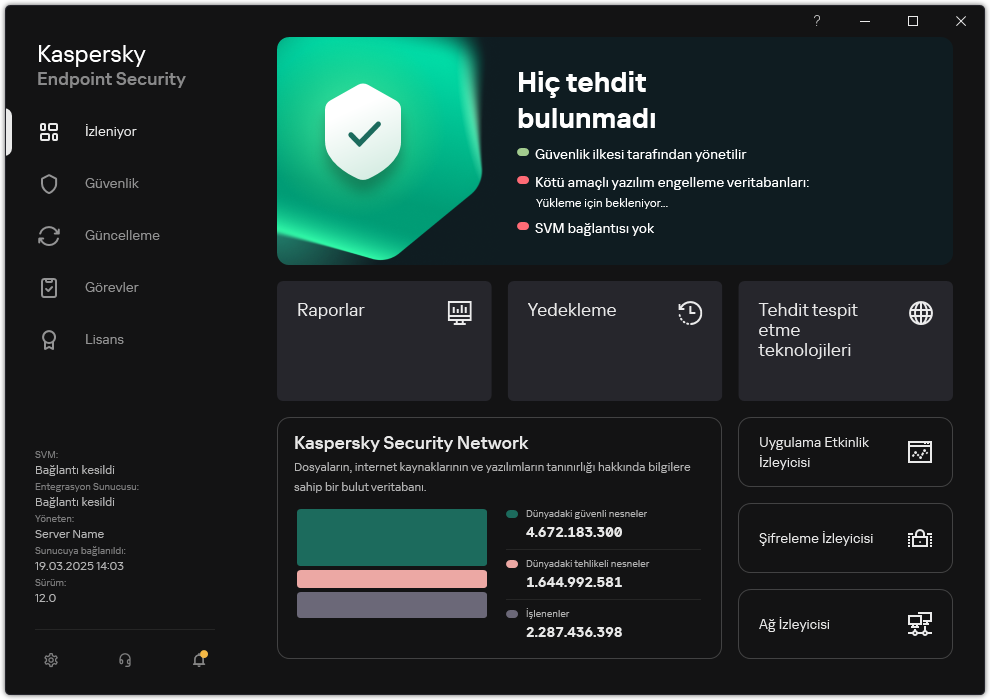Open Uygulama Etkinlik İzleyicisi

click(x=845, y=452)
